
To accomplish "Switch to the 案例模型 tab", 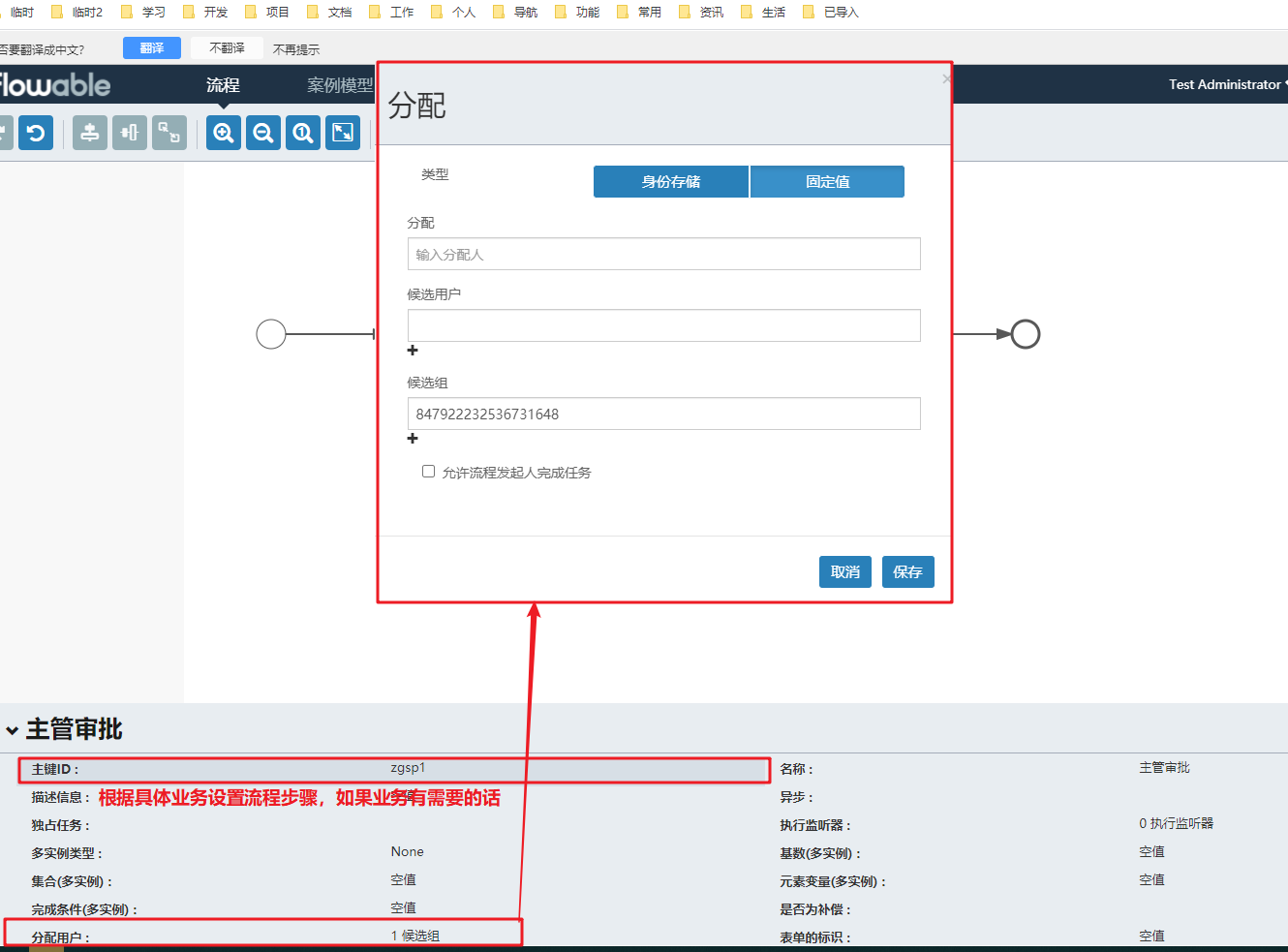I will [x=340, y=85].
